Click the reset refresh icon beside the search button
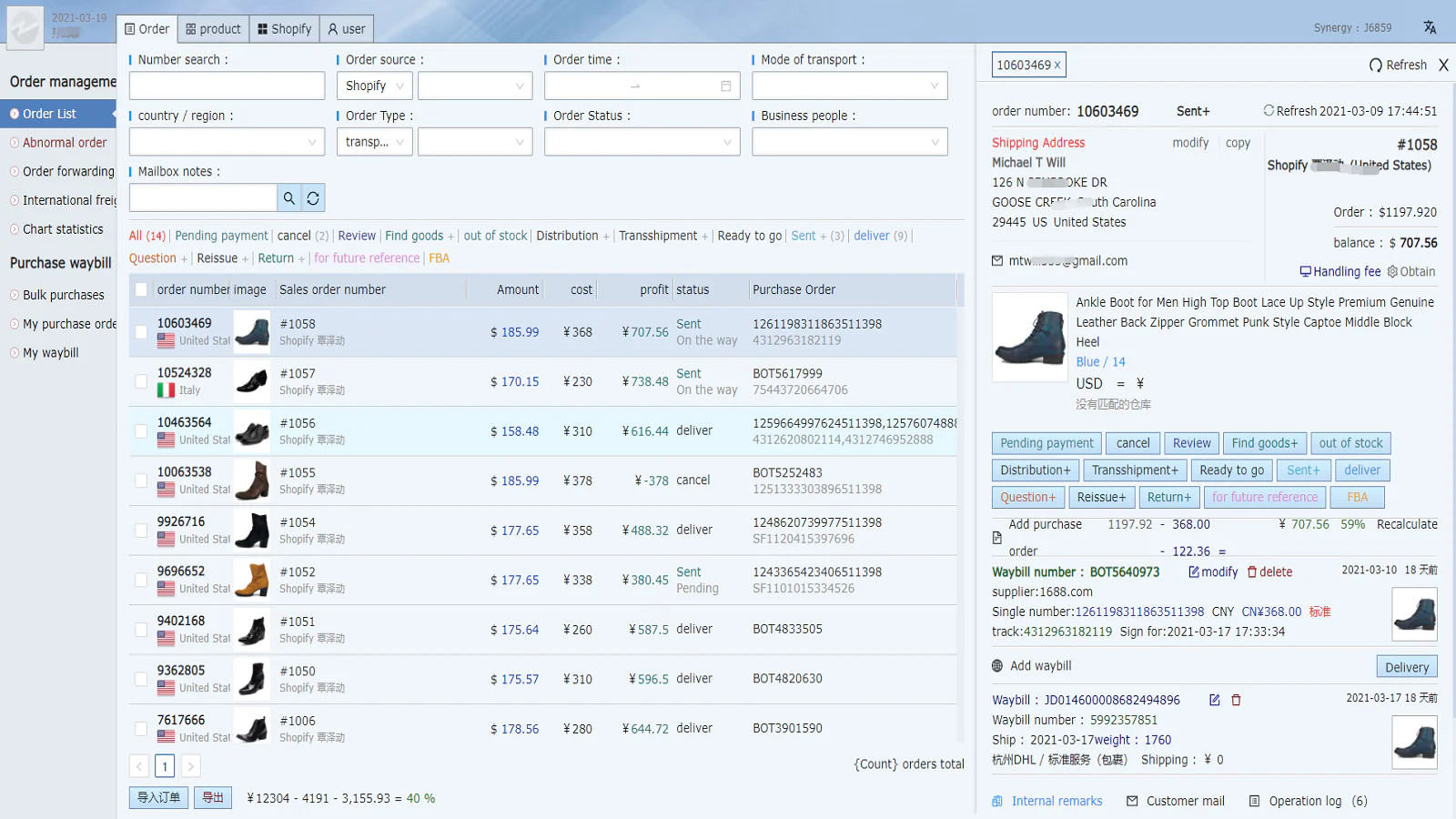Viewport: 1456px width, 819px height. (x=313, y=198)
